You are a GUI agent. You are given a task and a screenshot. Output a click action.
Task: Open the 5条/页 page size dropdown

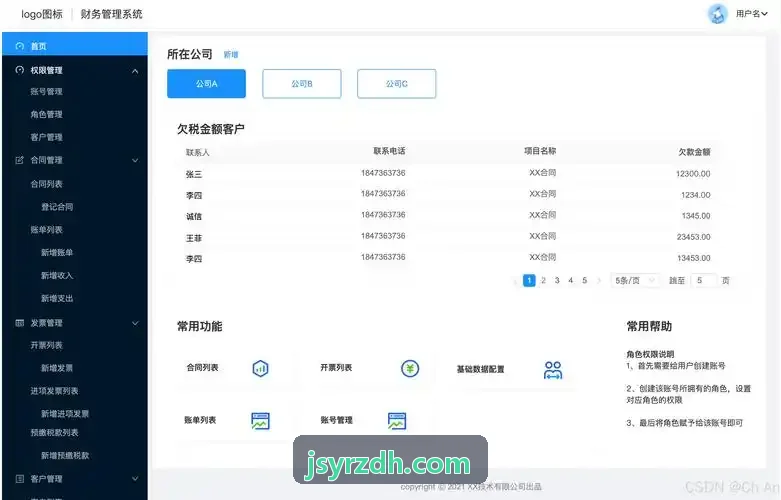click(635, 280)
